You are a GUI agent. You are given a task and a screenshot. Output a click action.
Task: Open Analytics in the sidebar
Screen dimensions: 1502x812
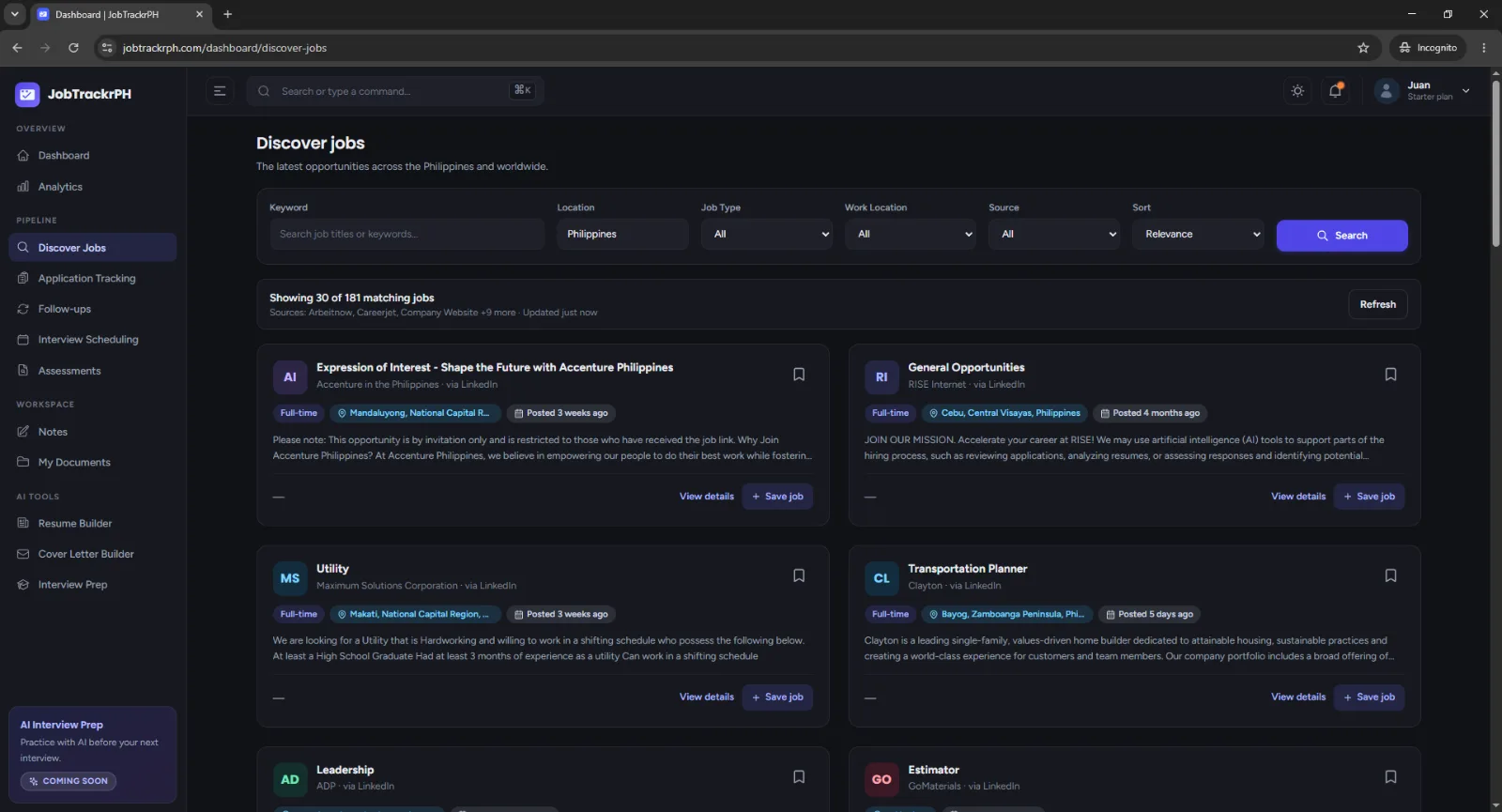[92, 187]
